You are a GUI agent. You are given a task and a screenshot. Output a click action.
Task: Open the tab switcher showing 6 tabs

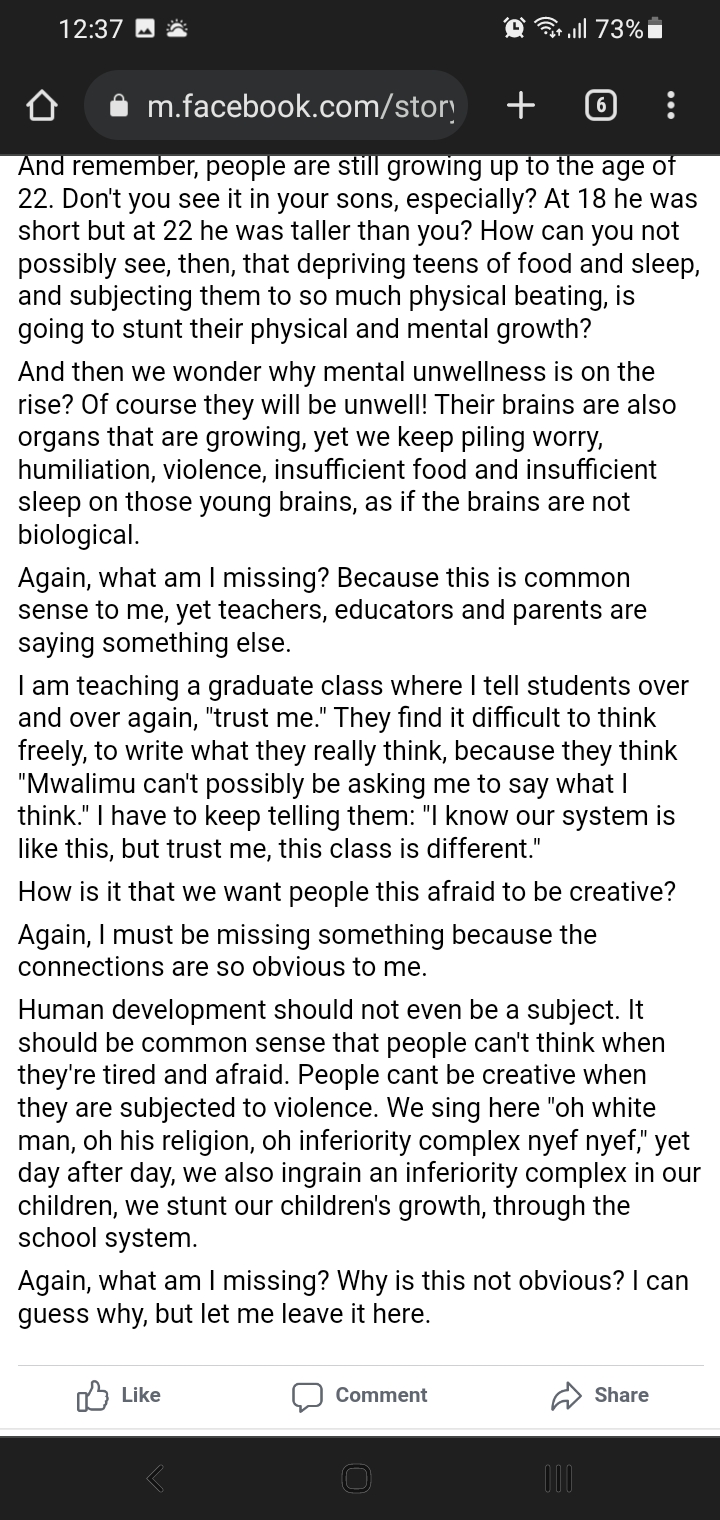599,105
